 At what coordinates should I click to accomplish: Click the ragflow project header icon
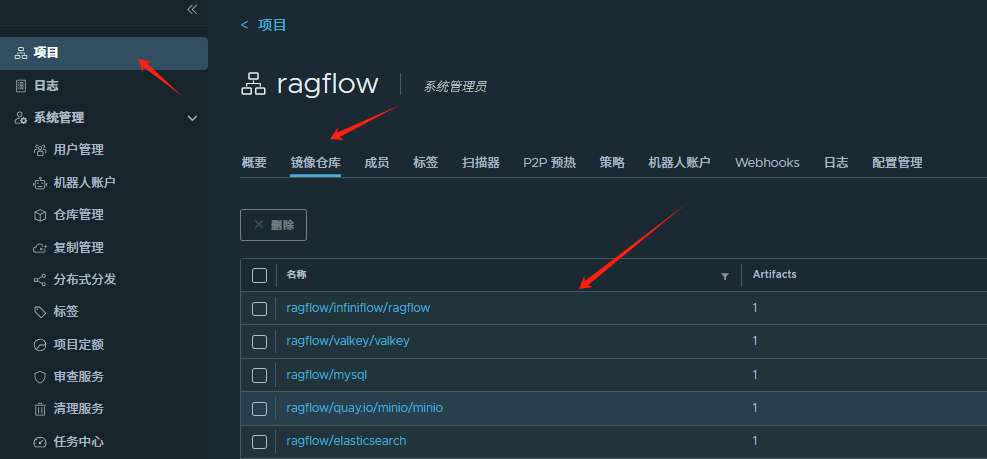pos(253,84)
